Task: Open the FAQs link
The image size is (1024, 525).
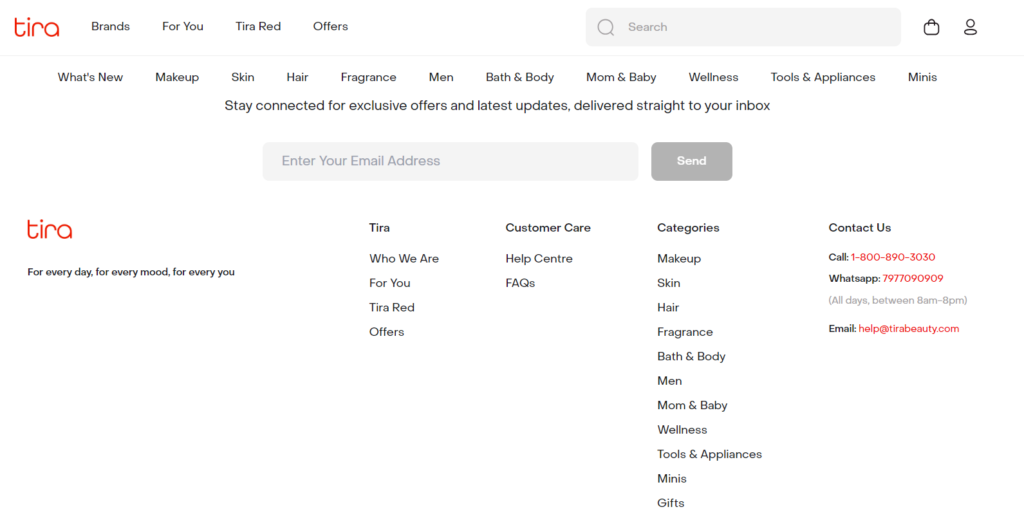Action: coord(520,283)
